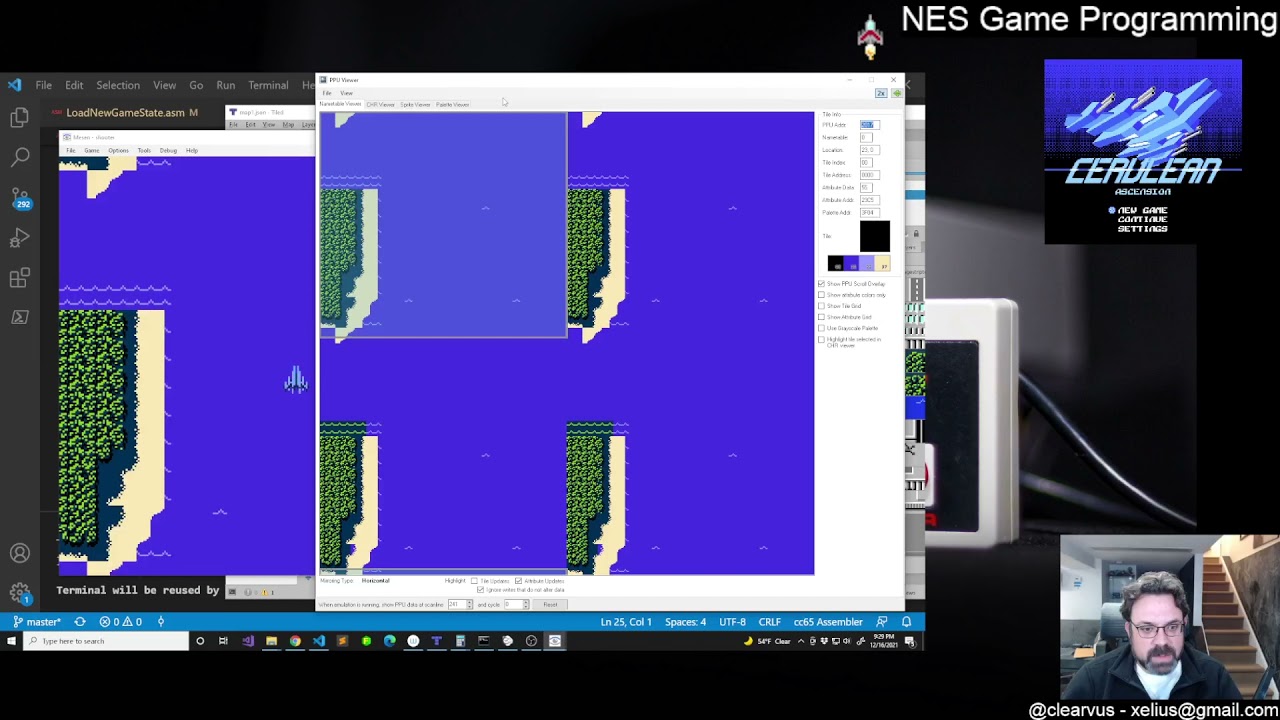
Task: Click the scanline value spinner arrows
Action: [x=470, y=604]
